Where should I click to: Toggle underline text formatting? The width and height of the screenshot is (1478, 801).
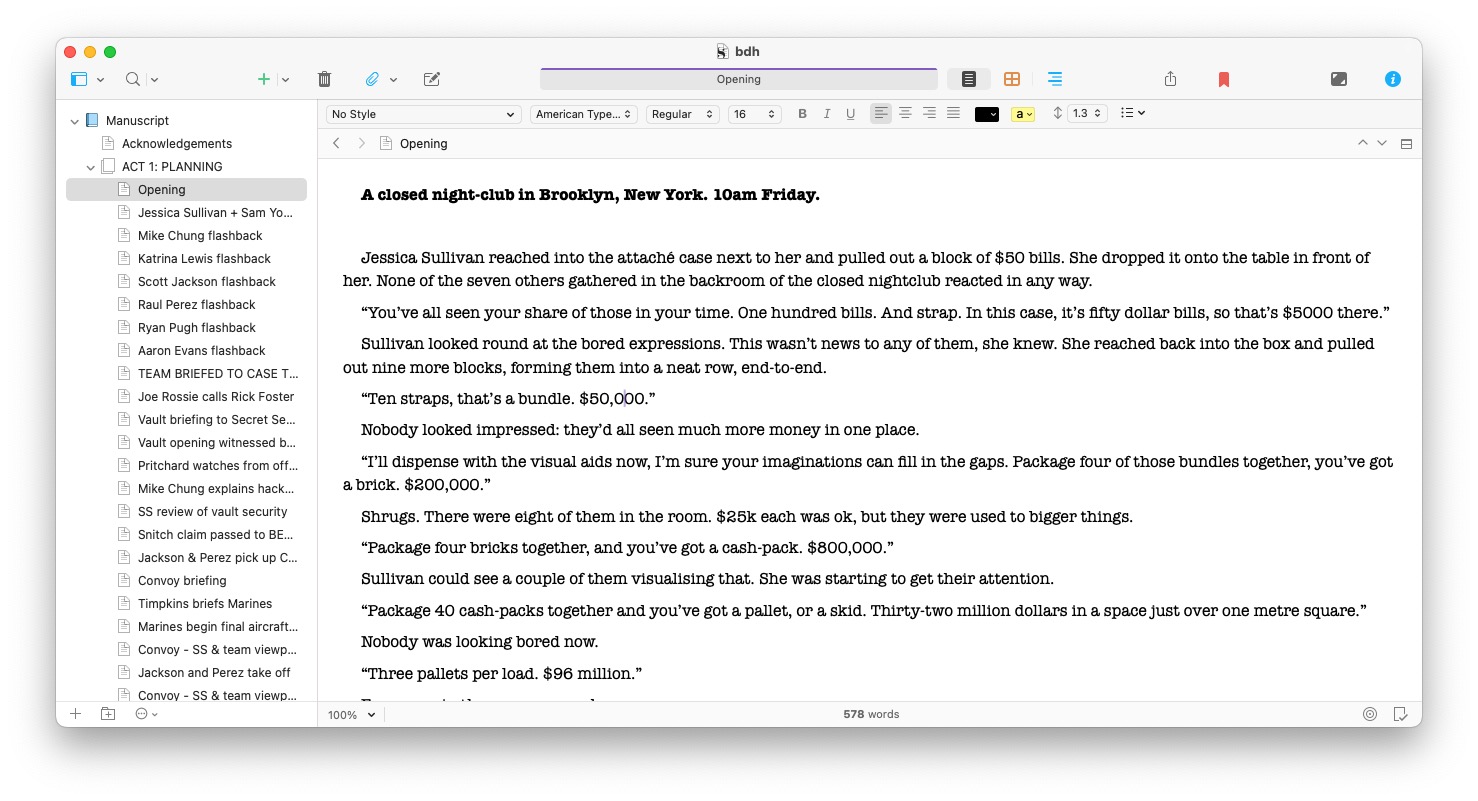coord(851,114)
